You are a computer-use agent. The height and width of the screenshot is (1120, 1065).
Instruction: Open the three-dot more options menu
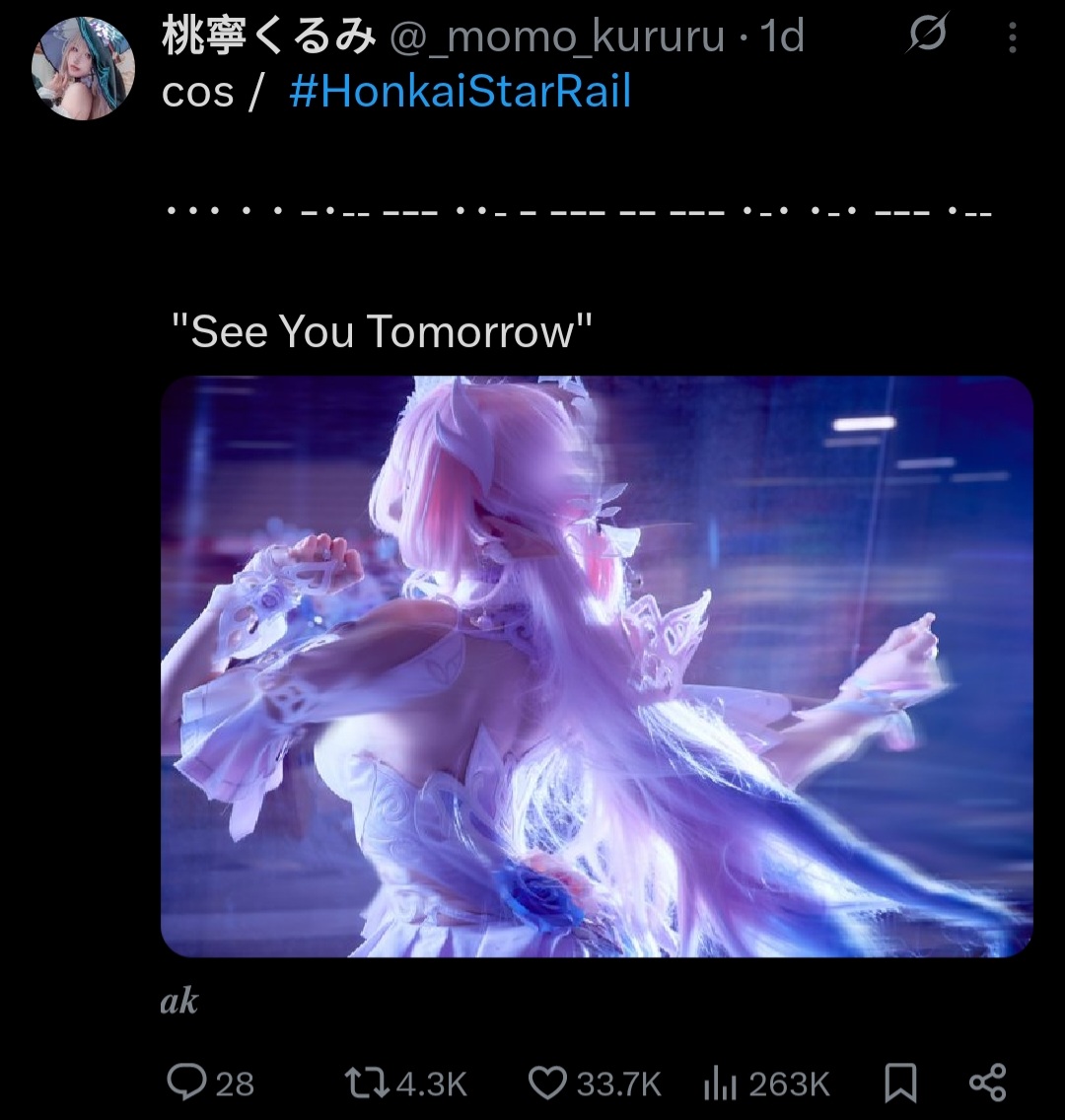pyautogui.click(x=1012, y=37)
